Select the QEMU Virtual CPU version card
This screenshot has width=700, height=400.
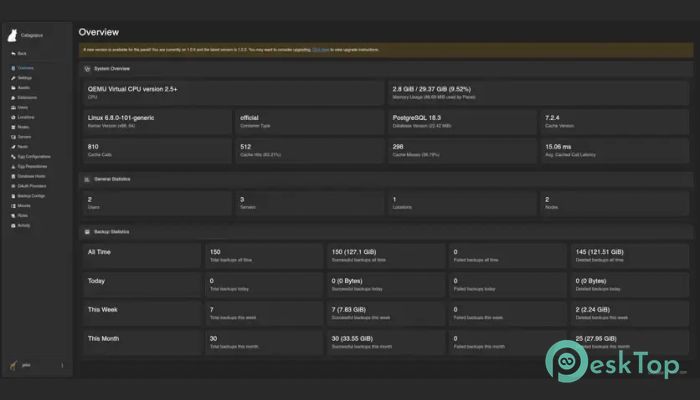pyautogui.click(x=233, y=93)
